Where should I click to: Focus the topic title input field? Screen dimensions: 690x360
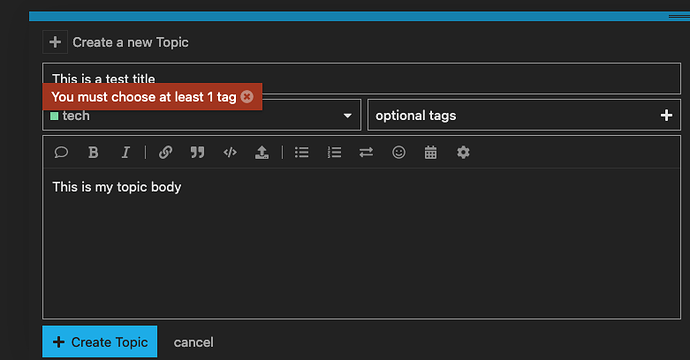(361, 78)
